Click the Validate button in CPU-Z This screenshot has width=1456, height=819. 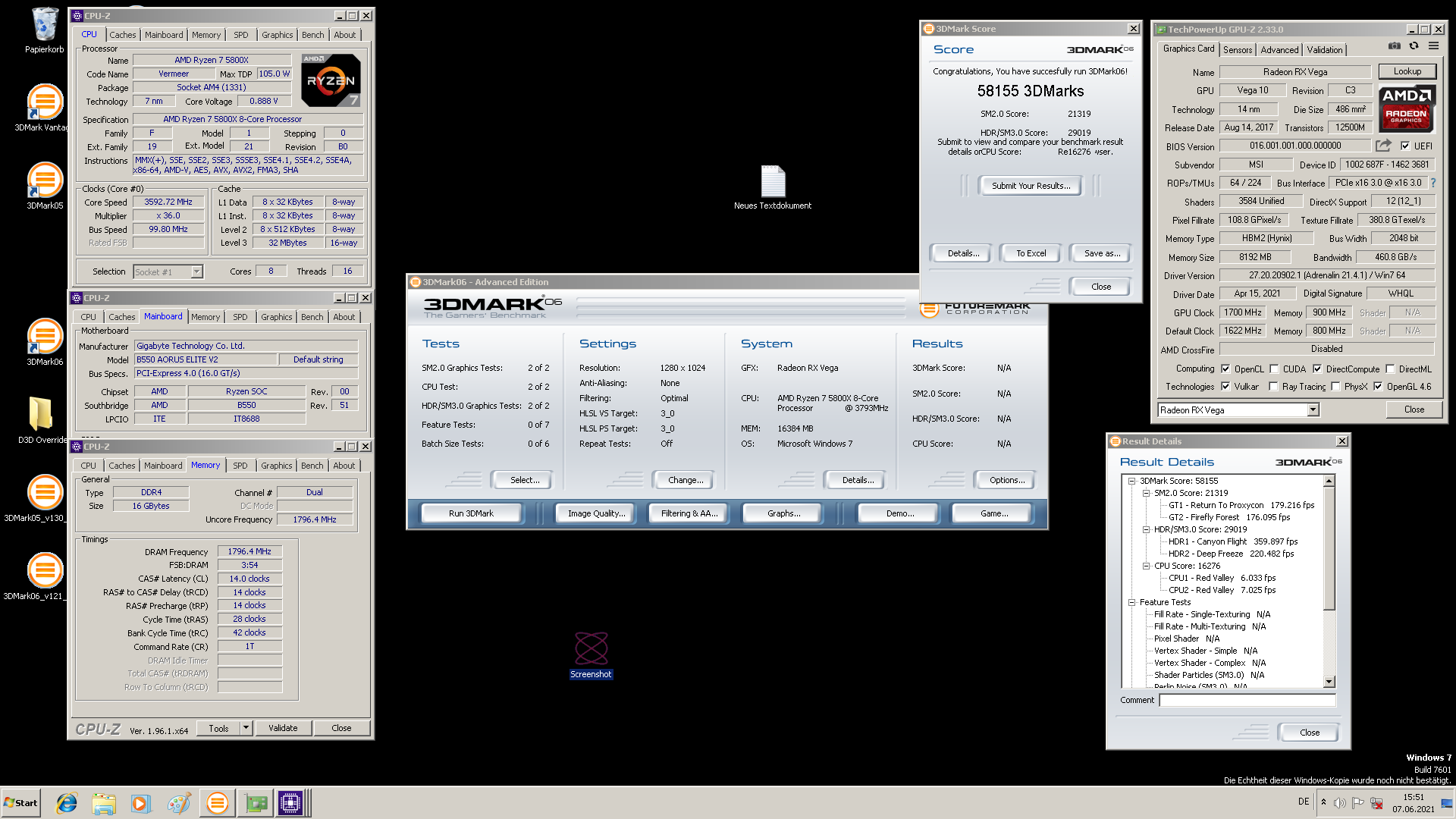tap(283, 728)
